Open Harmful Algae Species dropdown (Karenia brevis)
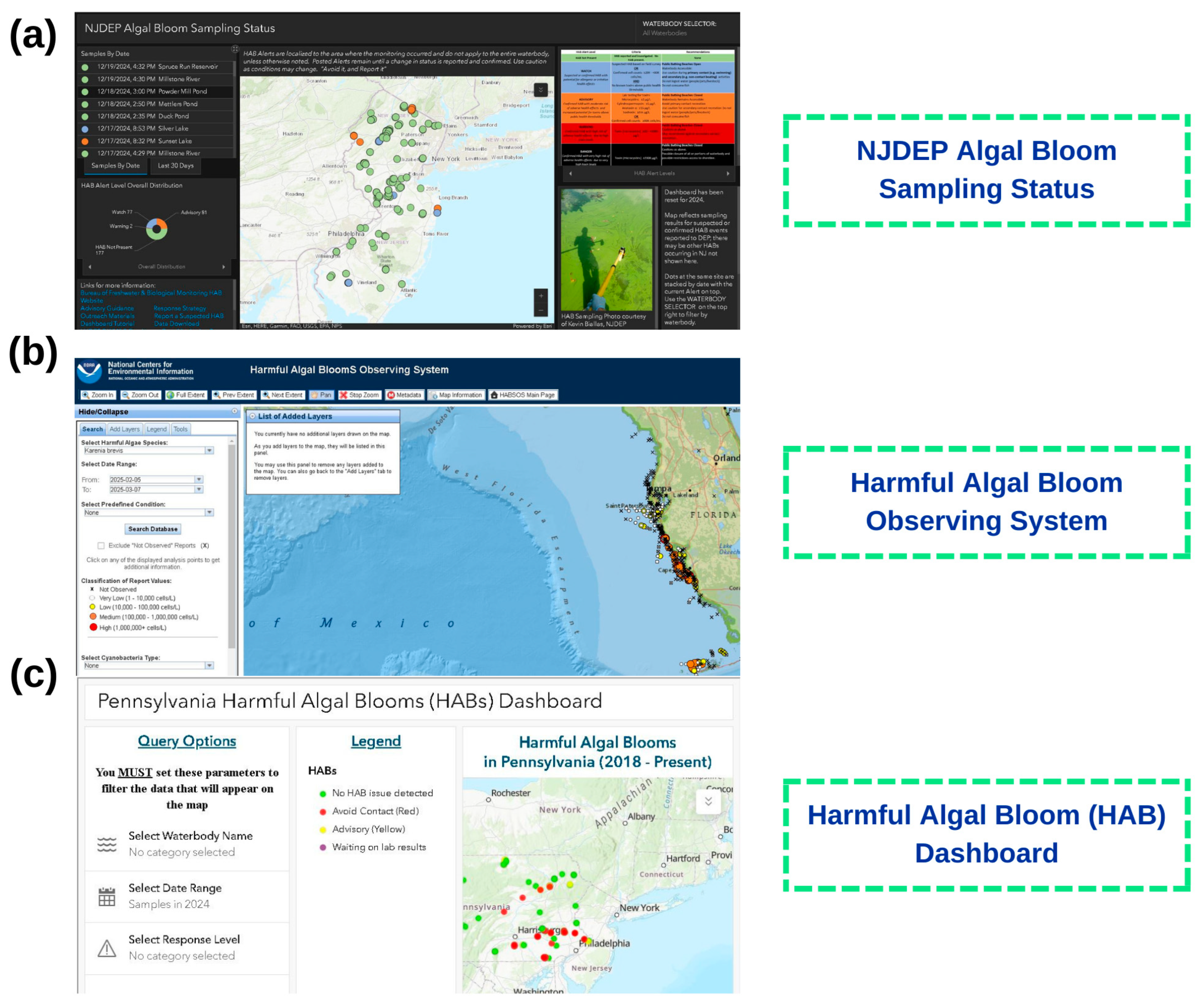The width and height of the screenshot is (1200, 1008). pyautogui.click(x=209, y=451)
